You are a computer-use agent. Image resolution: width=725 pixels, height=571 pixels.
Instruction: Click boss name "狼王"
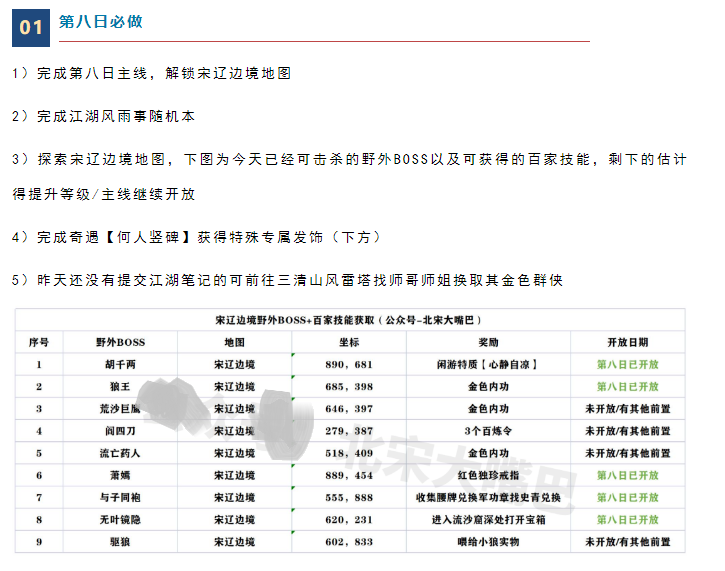coord(120,387)
